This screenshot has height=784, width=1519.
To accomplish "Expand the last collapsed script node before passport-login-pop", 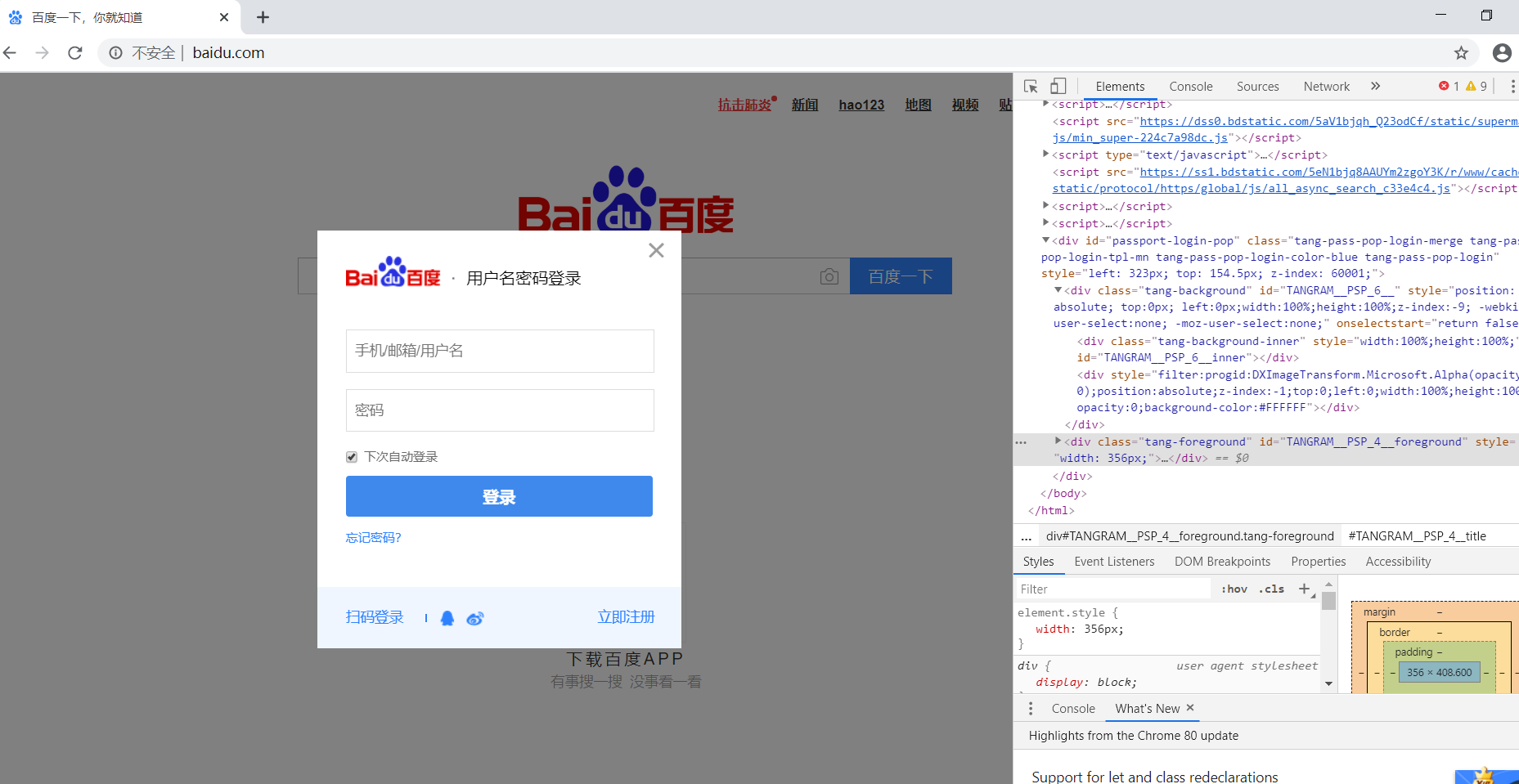I will point(1045,222).
